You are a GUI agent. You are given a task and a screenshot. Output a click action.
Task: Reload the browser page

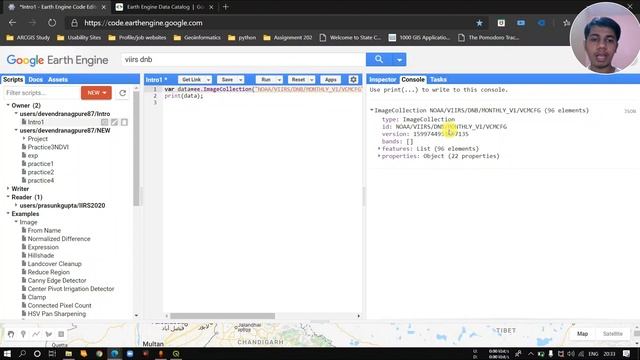pyautogui.click(x=52, y=23)
